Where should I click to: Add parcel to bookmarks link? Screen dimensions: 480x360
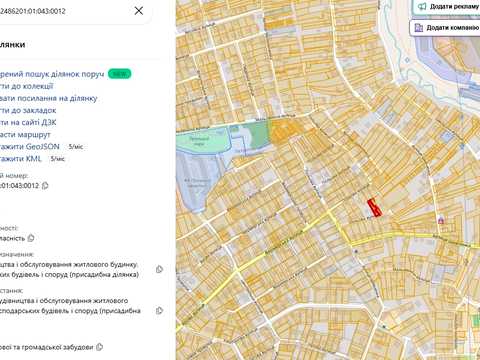(28, 110)
